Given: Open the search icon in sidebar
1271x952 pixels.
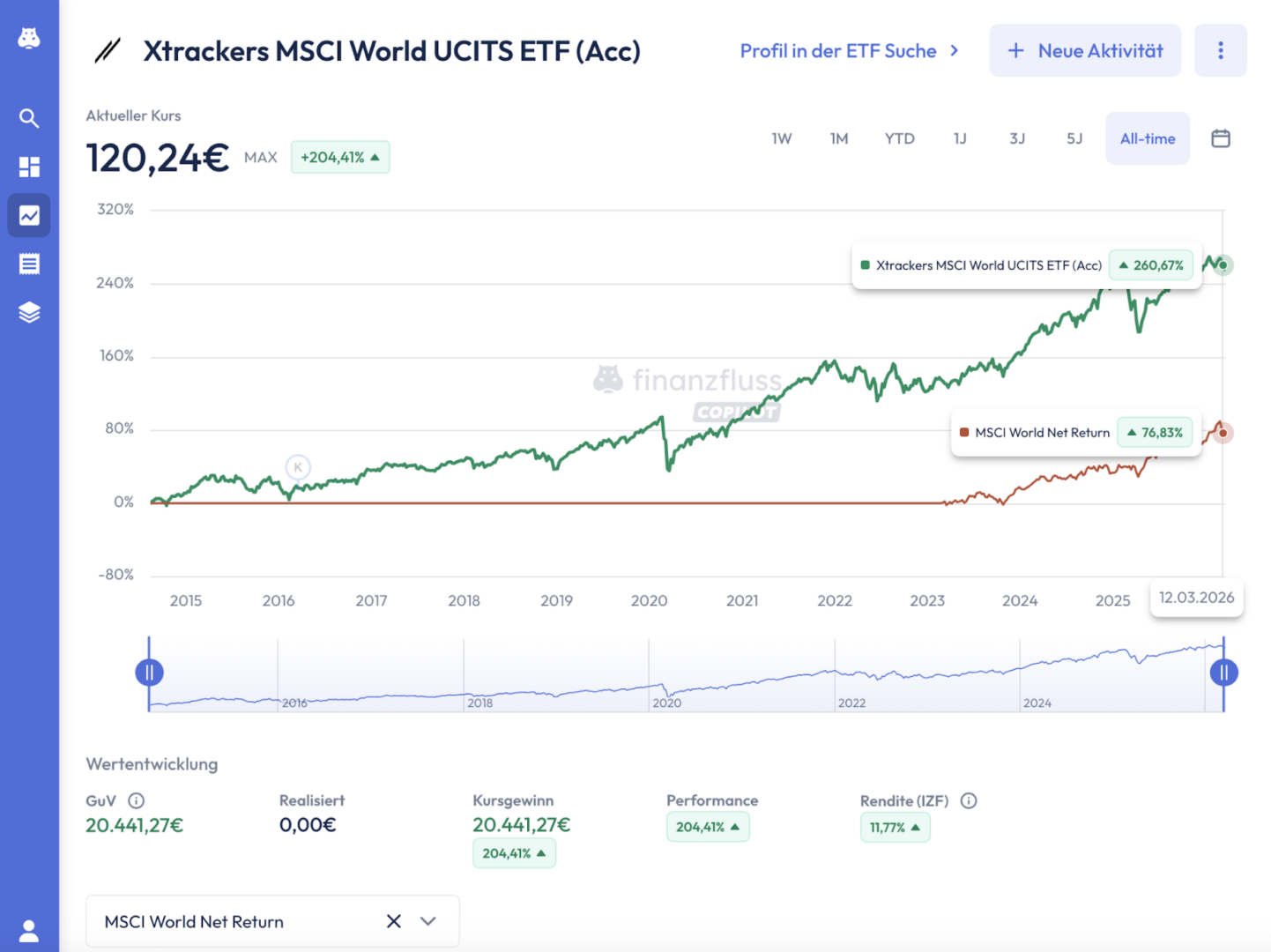Looking at the screenshot, I should (x=29, y=118).
